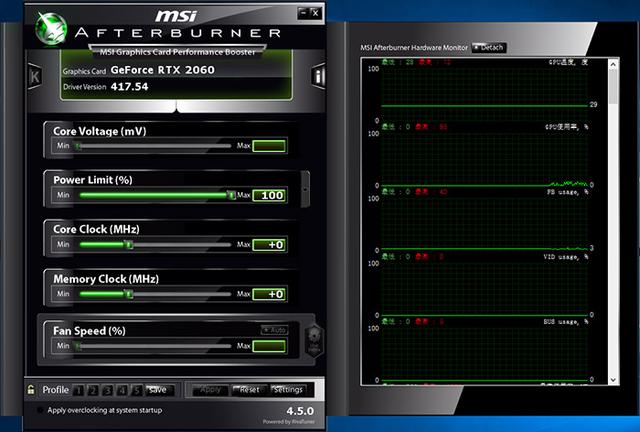The width and height of the screenshot is (640, 432).
Task: Select profile slot 1
Action: coord(78,390)
